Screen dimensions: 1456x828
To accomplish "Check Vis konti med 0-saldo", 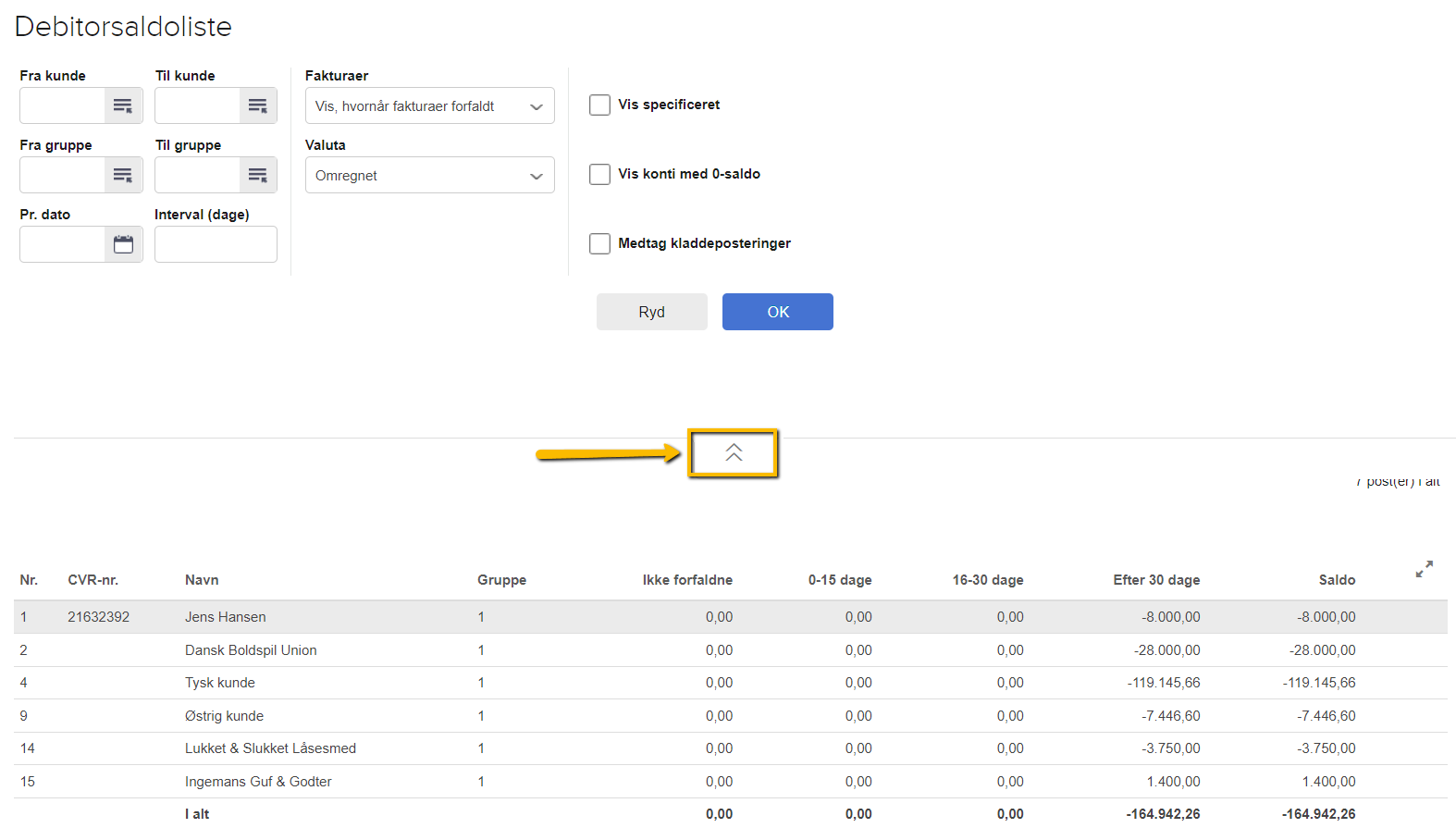I will pos(600,174).
